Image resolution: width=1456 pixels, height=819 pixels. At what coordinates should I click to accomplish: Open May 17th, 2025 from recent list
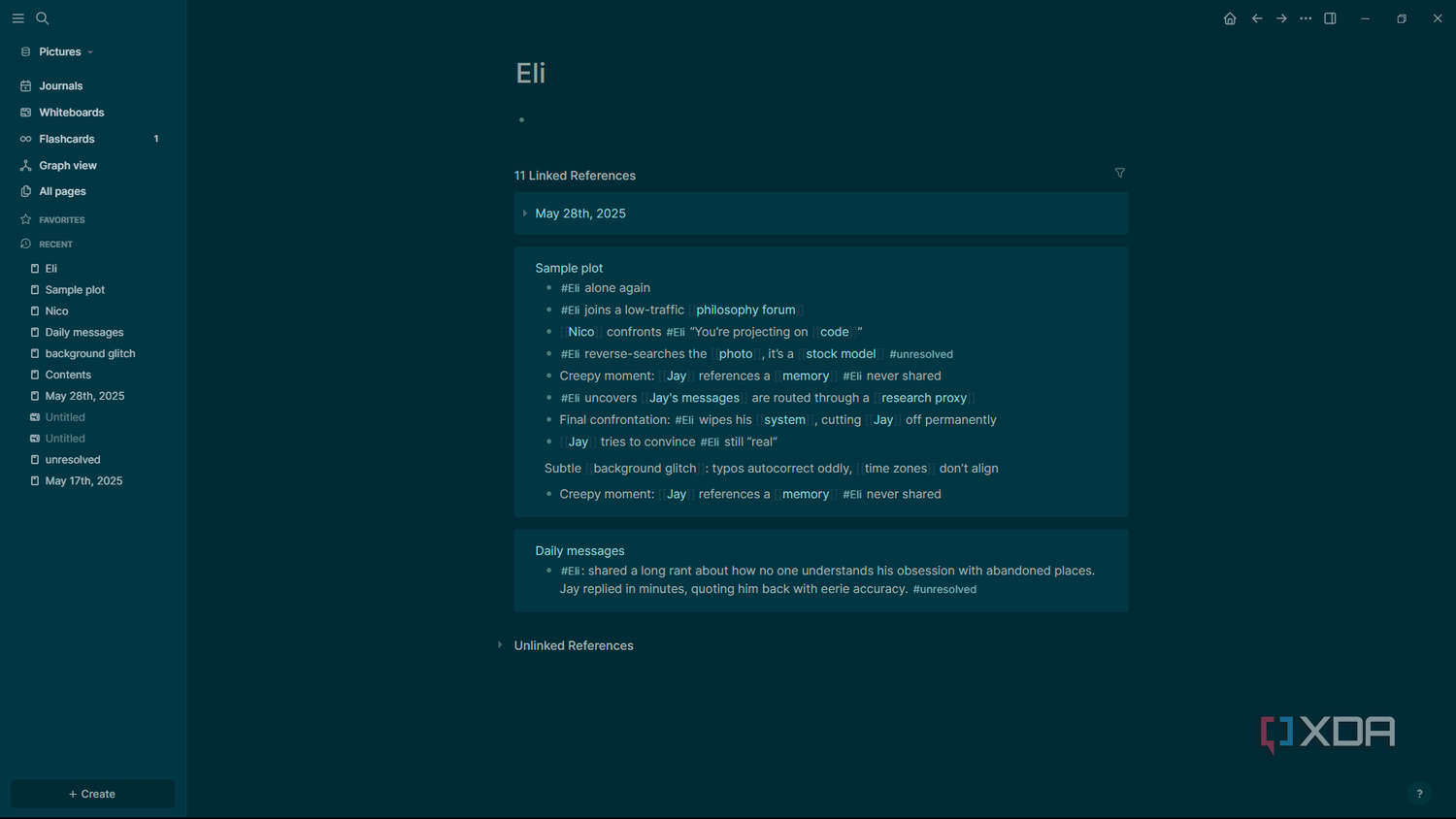(83, 481)
